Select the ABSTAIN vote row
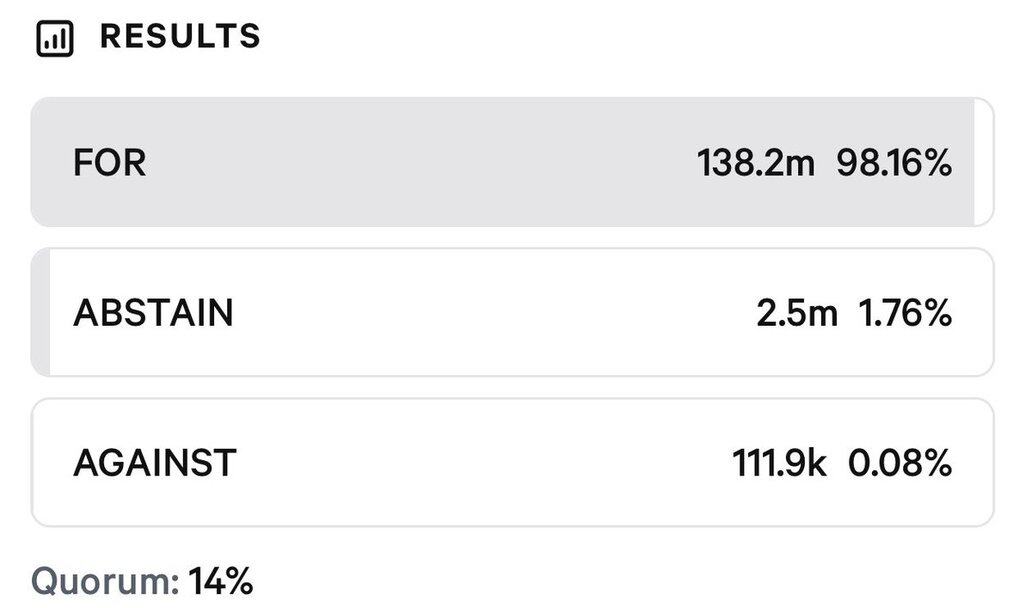The height and width of the screenshot is (608, 1032). coord(512,312)
